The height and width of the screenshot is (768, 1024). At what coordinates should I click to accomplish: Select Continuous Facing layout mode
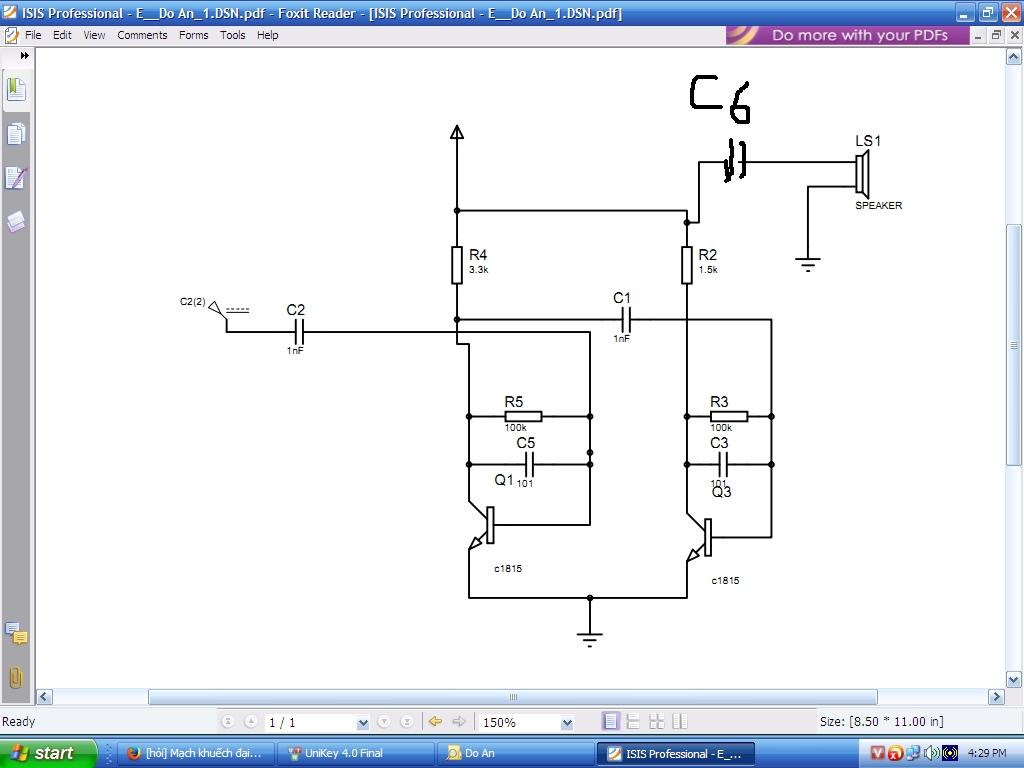[x=680, y=722]
